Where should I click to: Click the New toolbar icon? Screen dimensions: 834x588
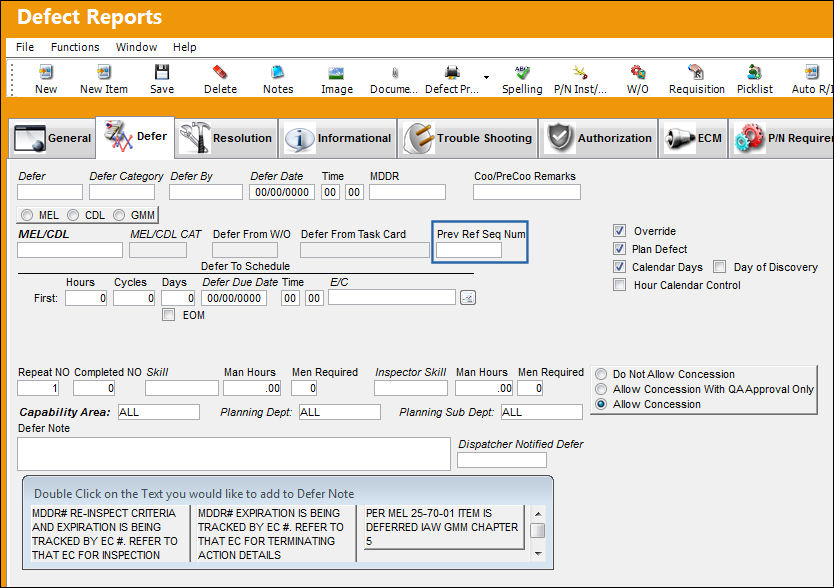tap(46, 72)
